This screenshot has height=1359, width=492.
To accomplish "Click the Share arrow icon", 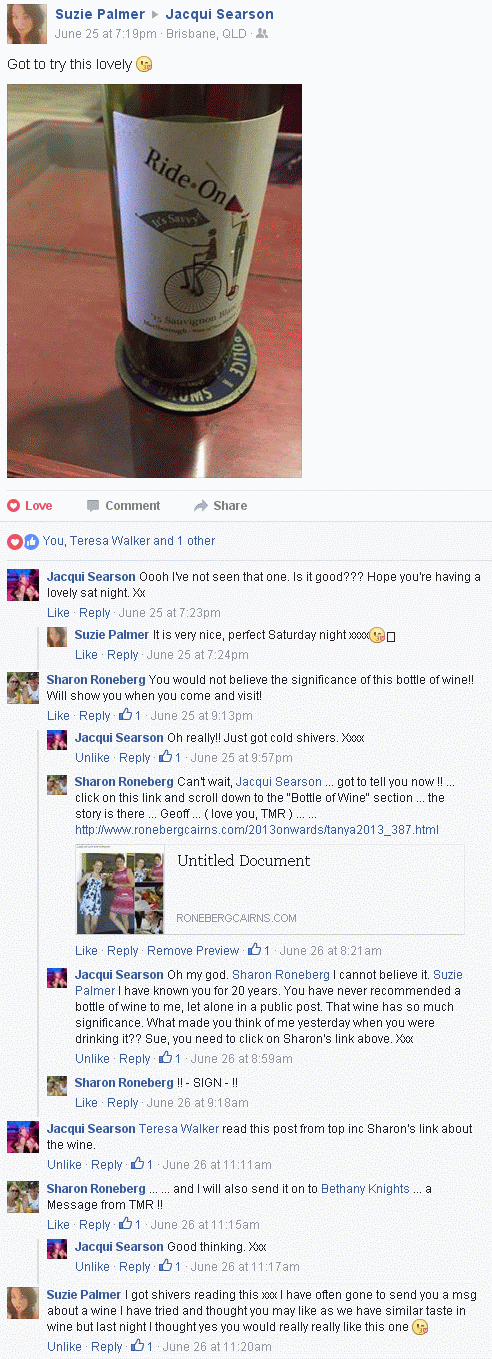I will 201,505.
